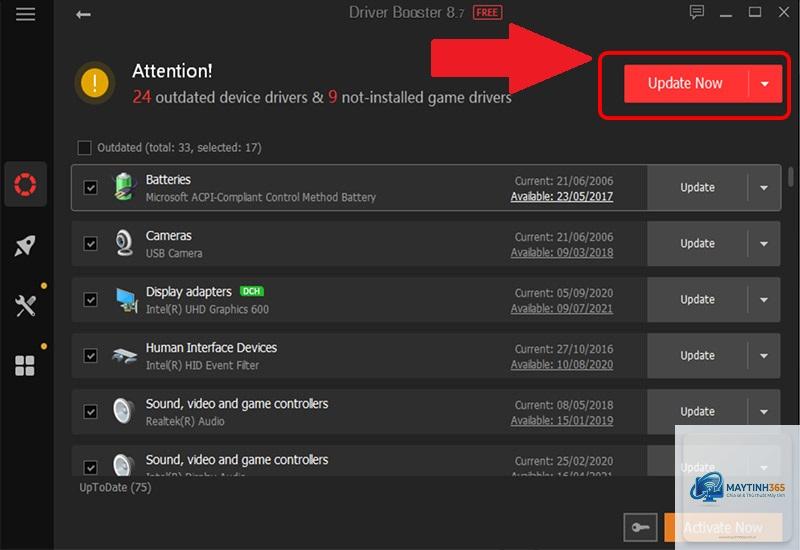
Task: Click the Realtek Audio speaker icon
Action: 123,411
